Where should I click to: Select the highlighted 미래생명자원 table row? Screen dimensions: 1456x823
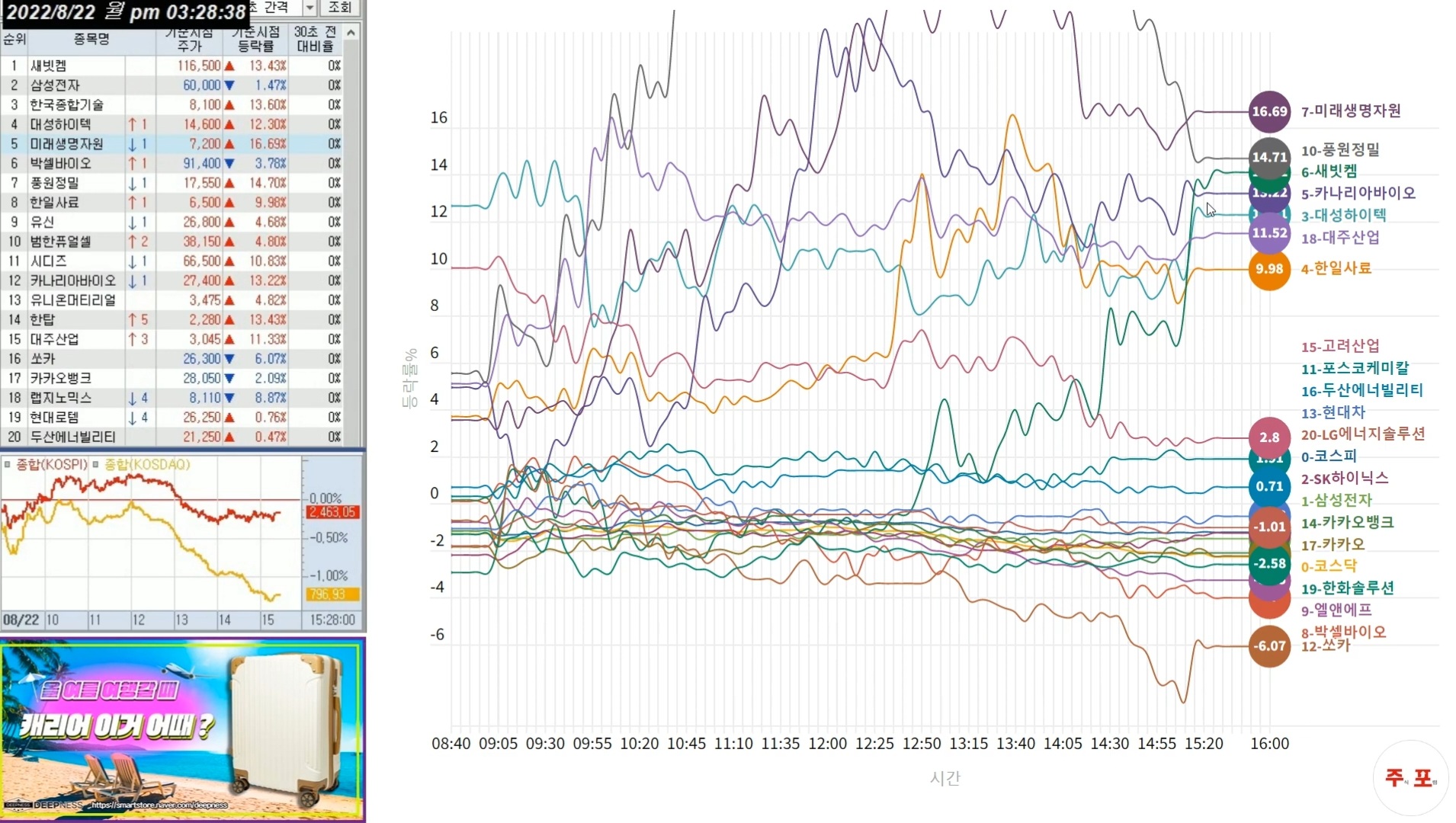172,144
